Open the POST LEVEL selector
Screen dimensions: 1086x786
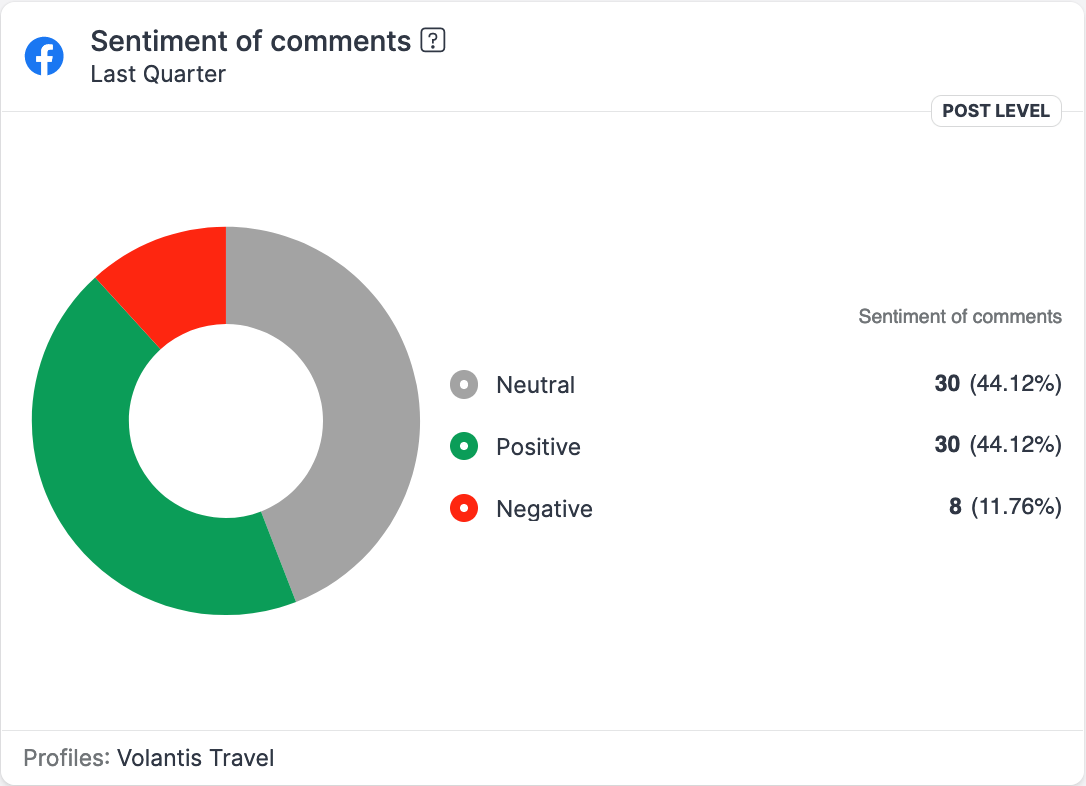point(996,111)
